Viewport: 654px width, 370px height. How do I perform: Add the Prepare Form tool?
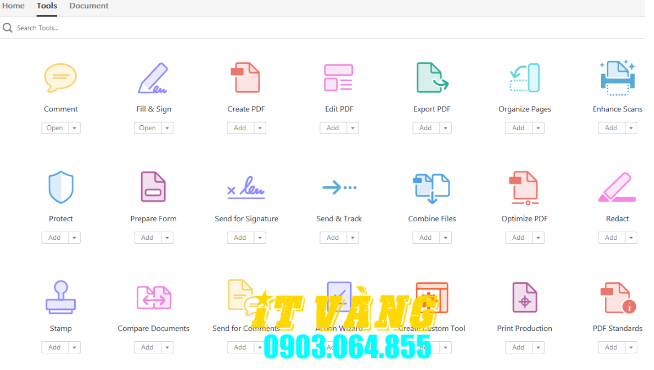[148, 238]
